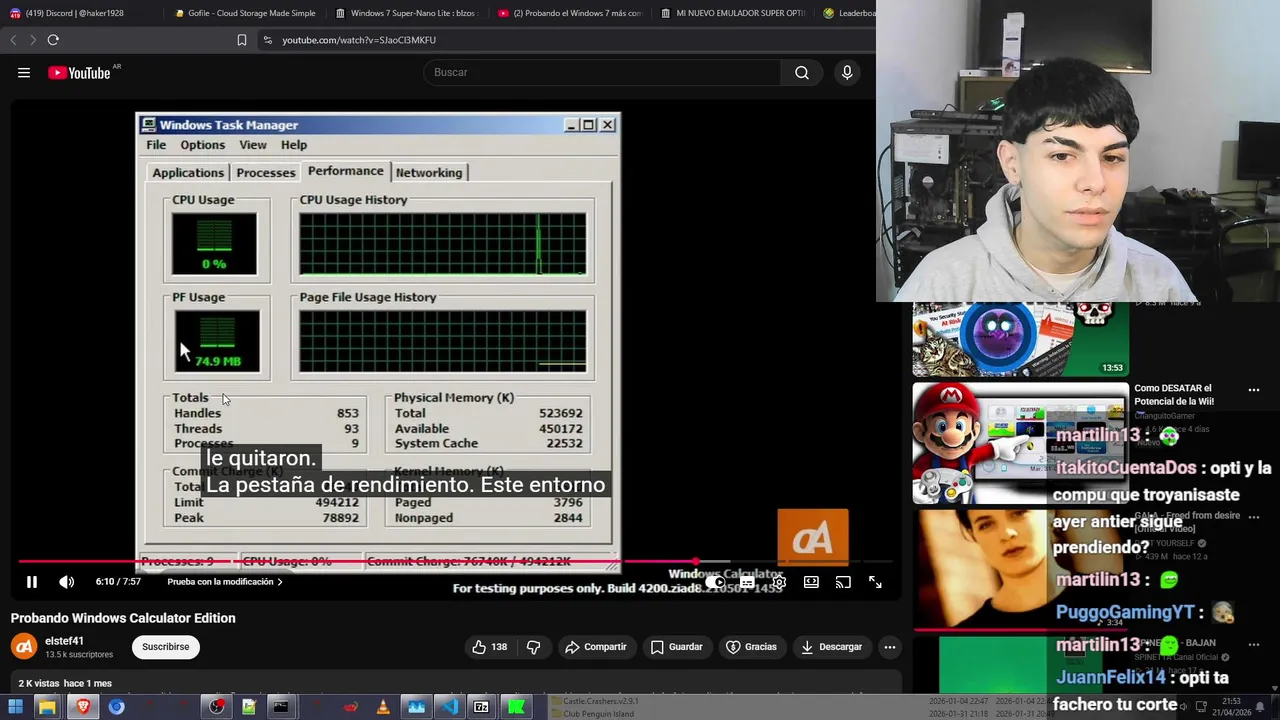
Task: Open VLC media player on taskbar
Action: [x=383, y=707]
